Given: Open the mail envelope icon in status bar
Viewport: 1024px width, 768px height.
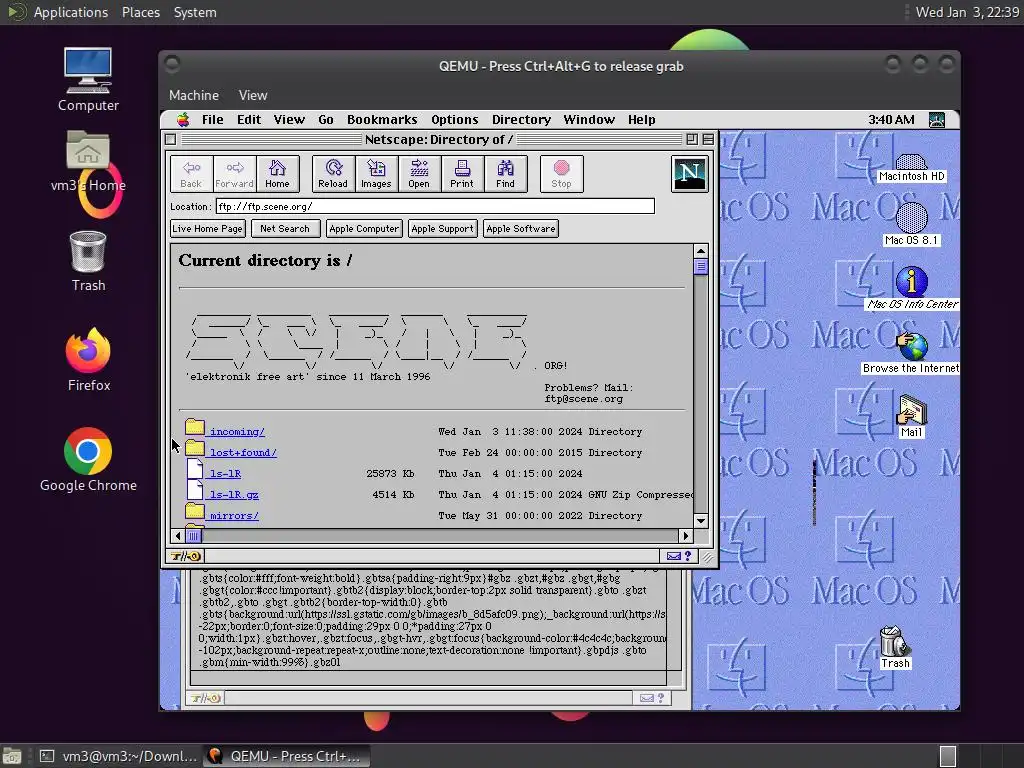Looking at the screenshot, I should [x=674, y=556].
